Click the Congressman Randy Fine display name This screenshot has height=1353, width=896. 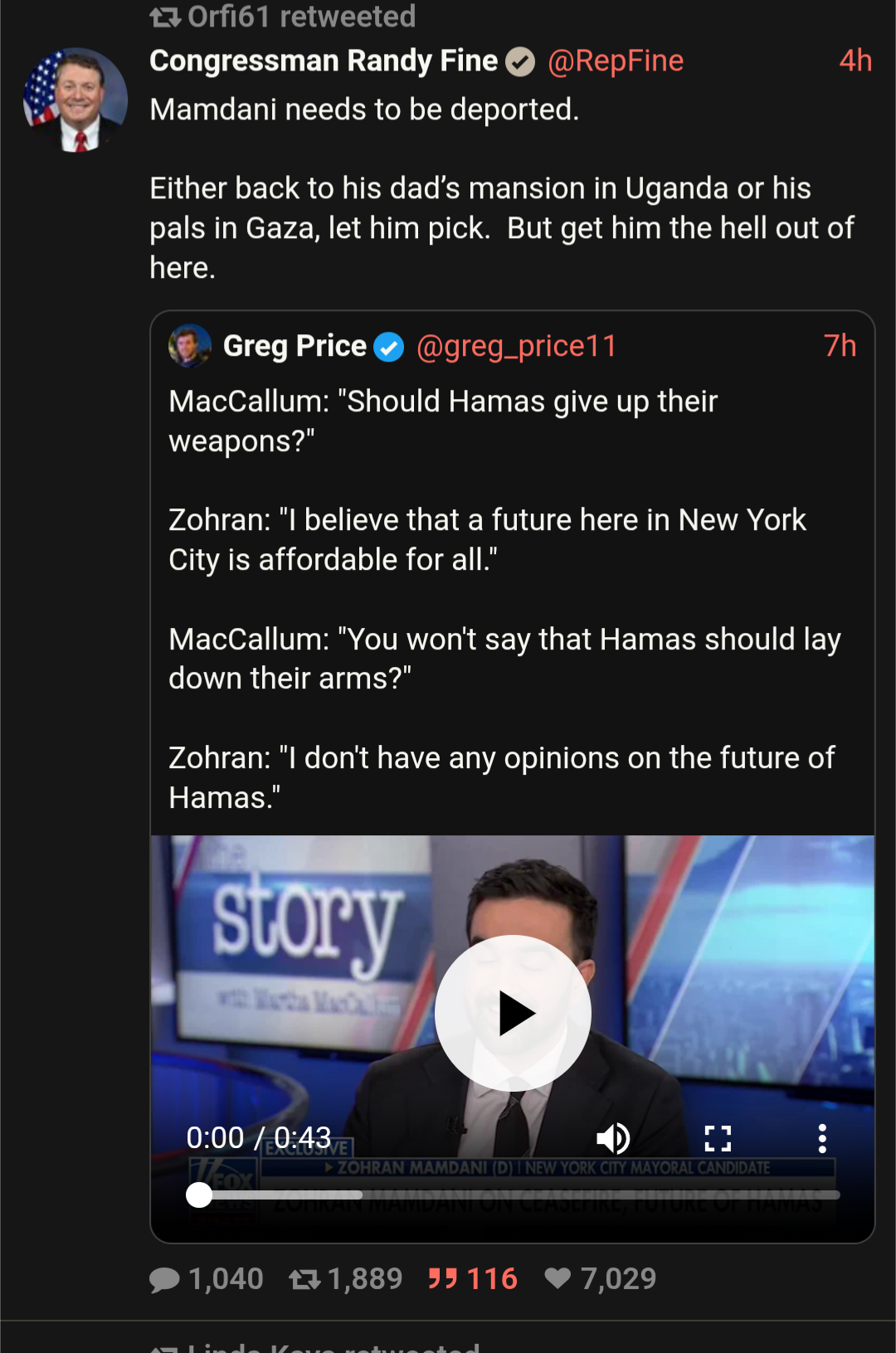click(x=324, y=61)
